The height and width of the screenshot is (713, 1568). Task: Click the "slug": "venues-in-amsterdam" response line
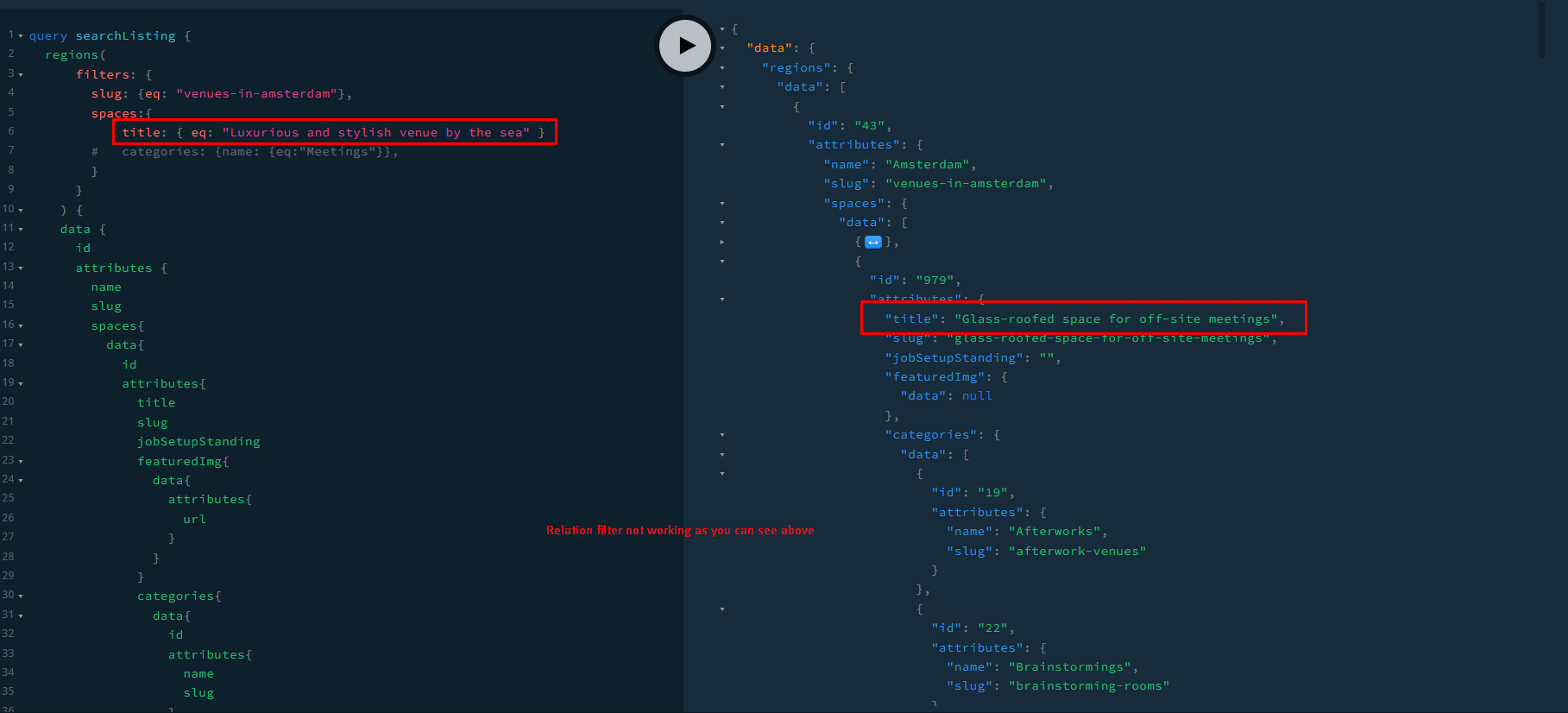pos(938,184)
